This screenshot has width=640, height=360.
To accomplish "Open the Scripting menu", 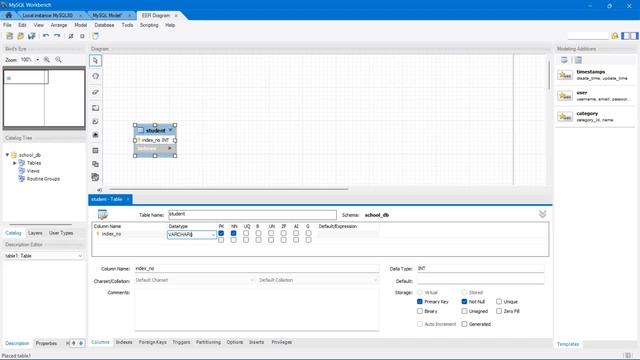I will 149,25.
